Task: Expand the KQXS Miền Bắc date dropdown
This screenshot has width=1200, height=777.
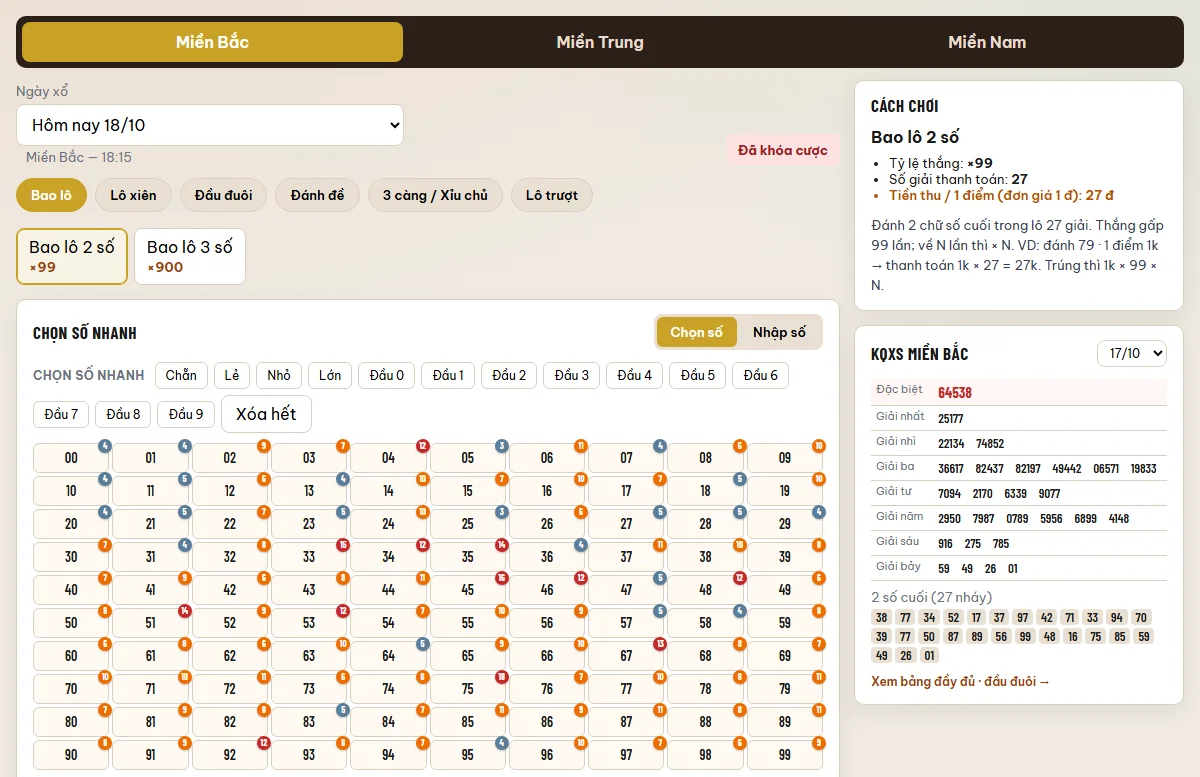Action: (x=1132, y=353)
